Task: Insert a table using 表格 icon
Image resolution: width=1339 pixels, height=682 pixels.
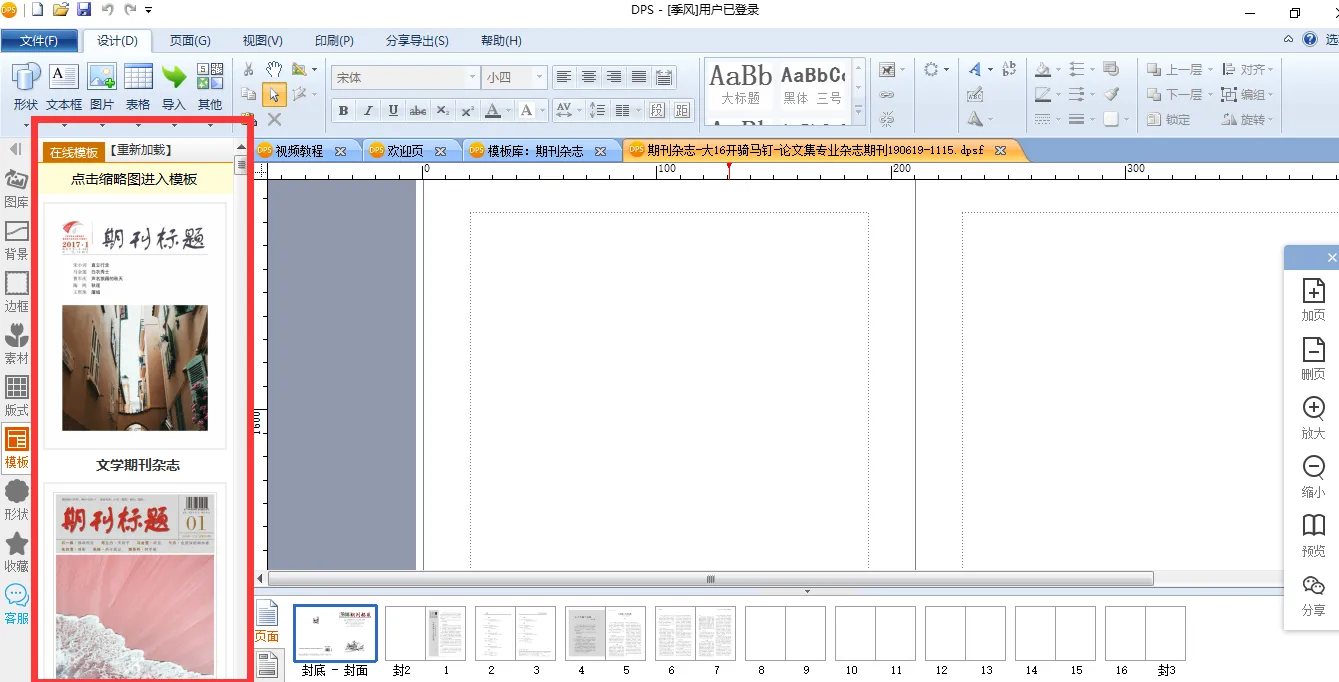Action: pyautogui.click(x=138, y=86)
